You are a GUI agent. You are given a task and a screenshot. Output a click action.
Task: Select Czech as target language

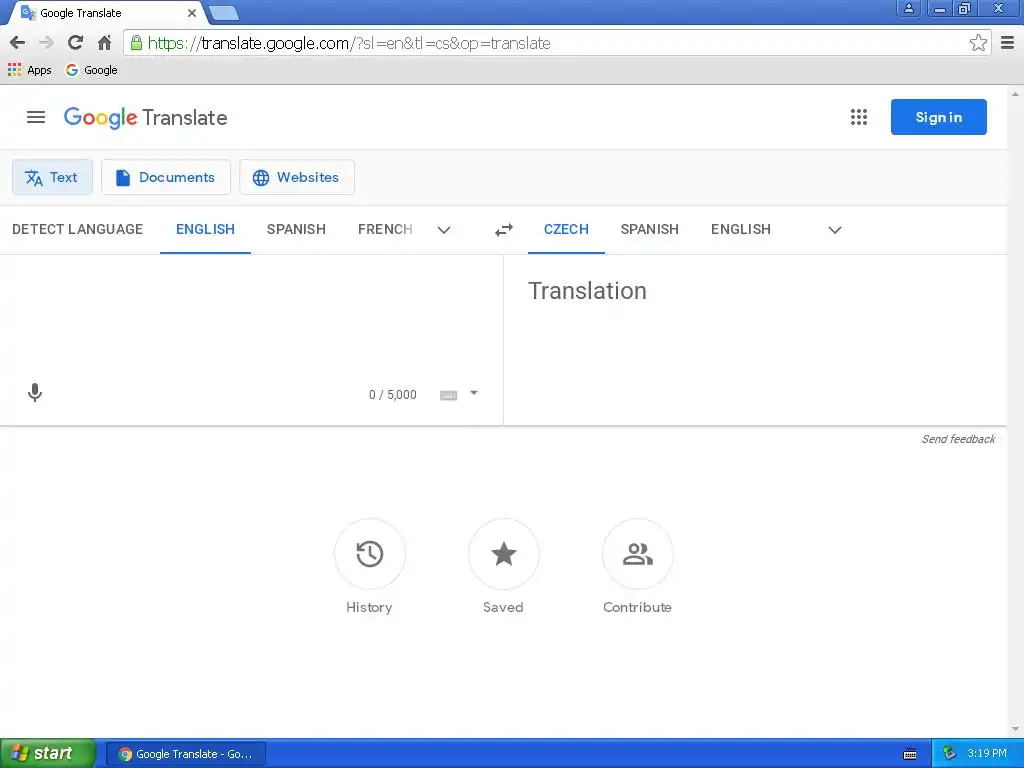pos(566,229)
